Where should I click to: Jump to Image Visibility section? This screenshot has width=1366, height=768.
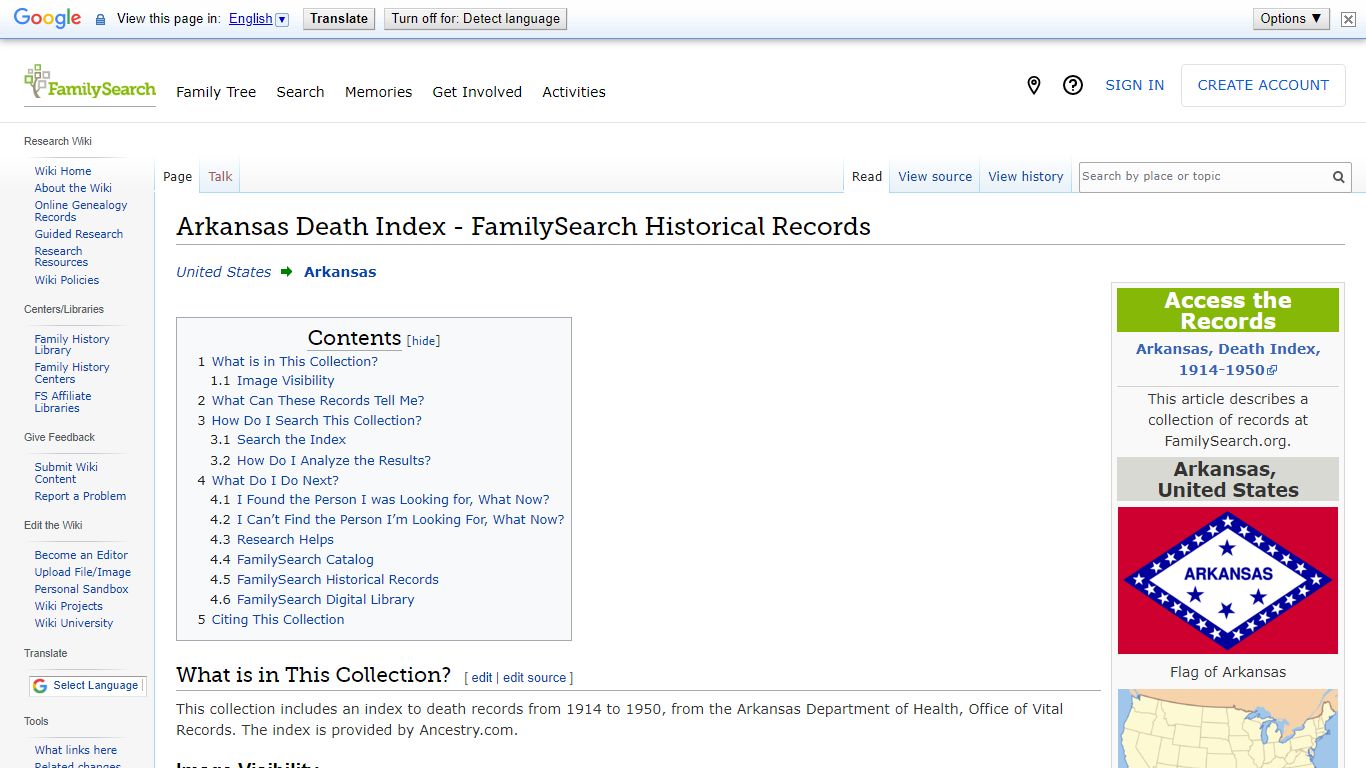pyautogui.click(x=286, y=381)
